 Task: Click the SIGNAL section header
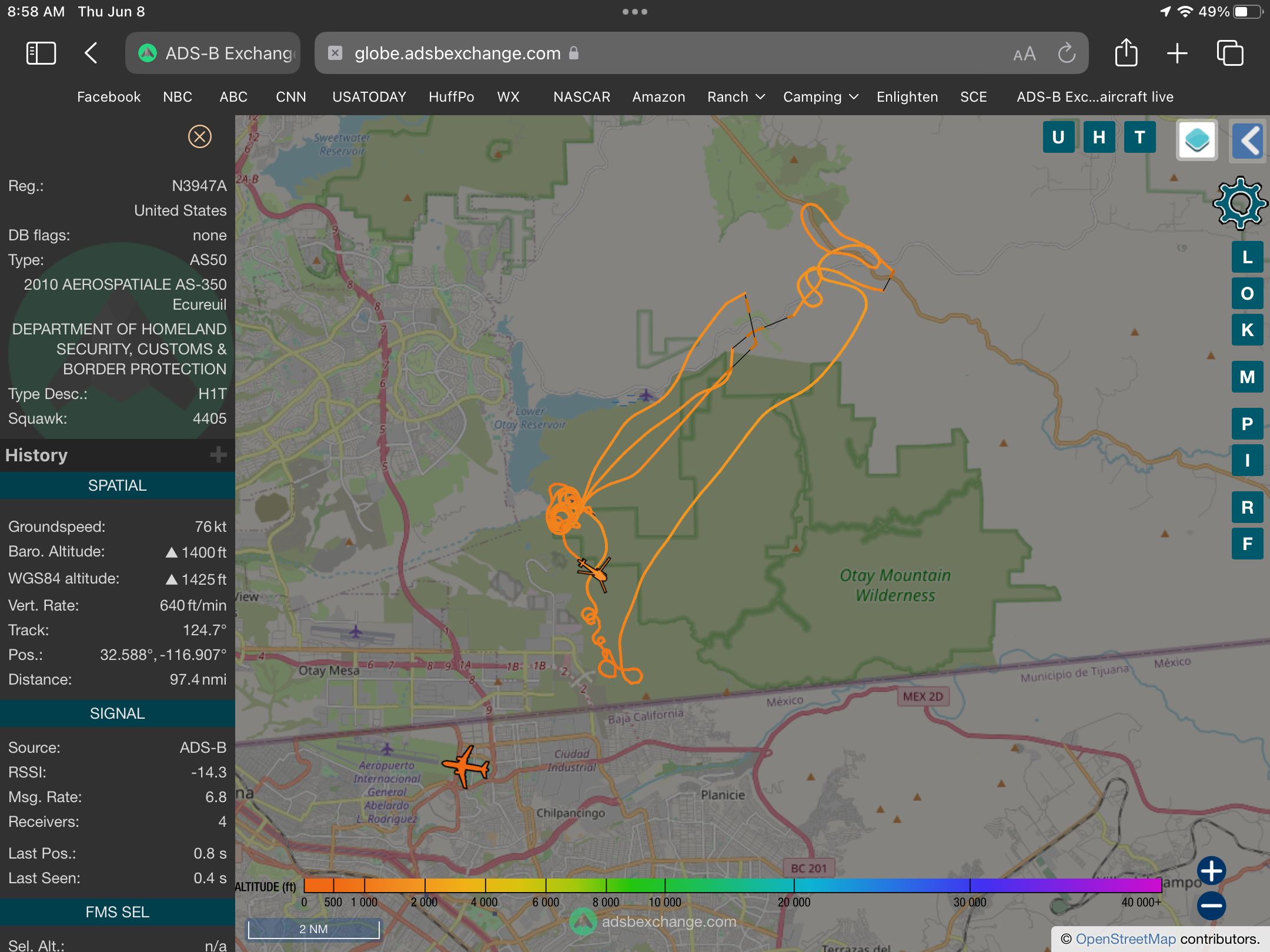pyautogui.click(x=118, y=713)
